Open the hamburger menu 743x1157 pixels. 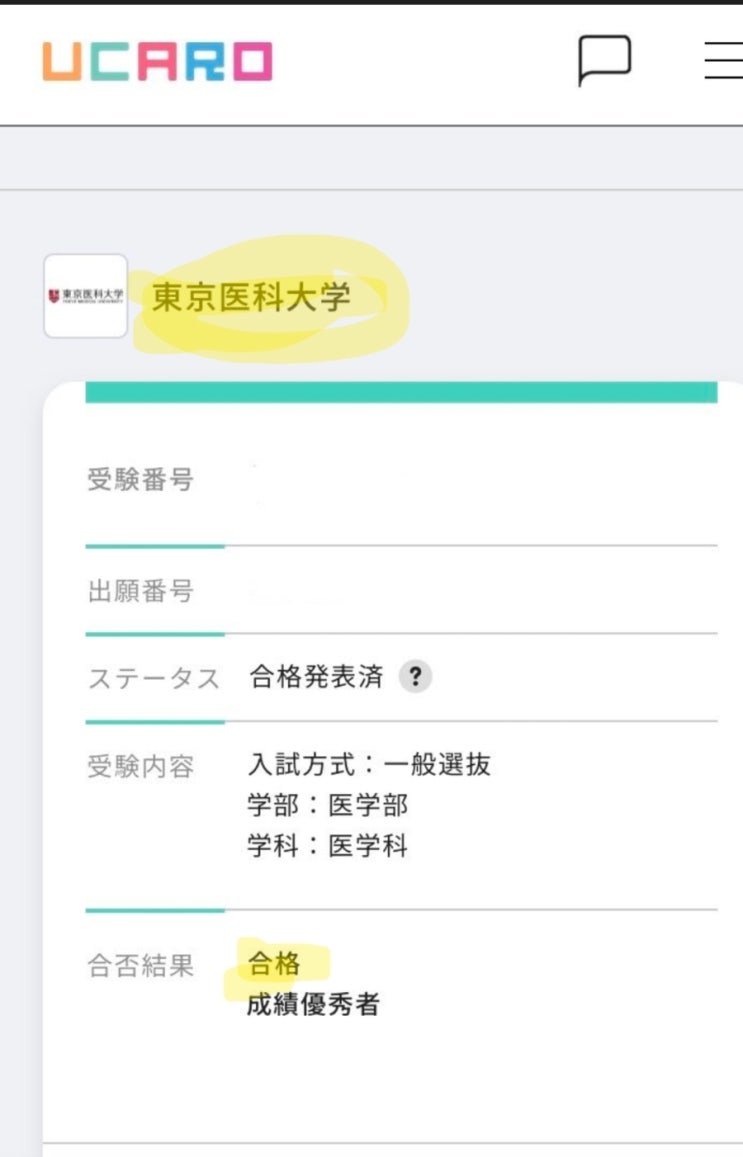pyautogui.click(x=723, y=60)
